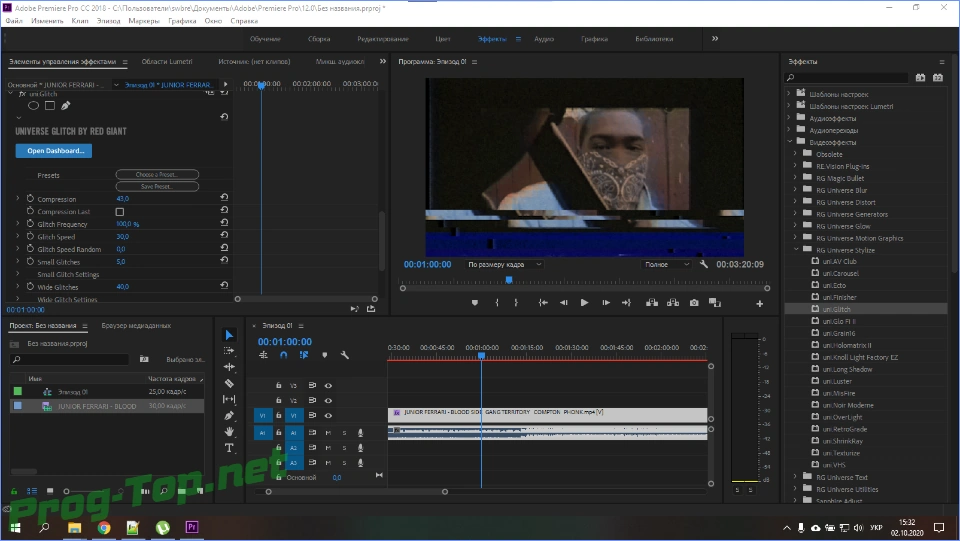The height and width of the screenshot is (541, 960).
Task: Create ellipse mask for uni.Glitch effect
Action: click(x=34, y=105)
